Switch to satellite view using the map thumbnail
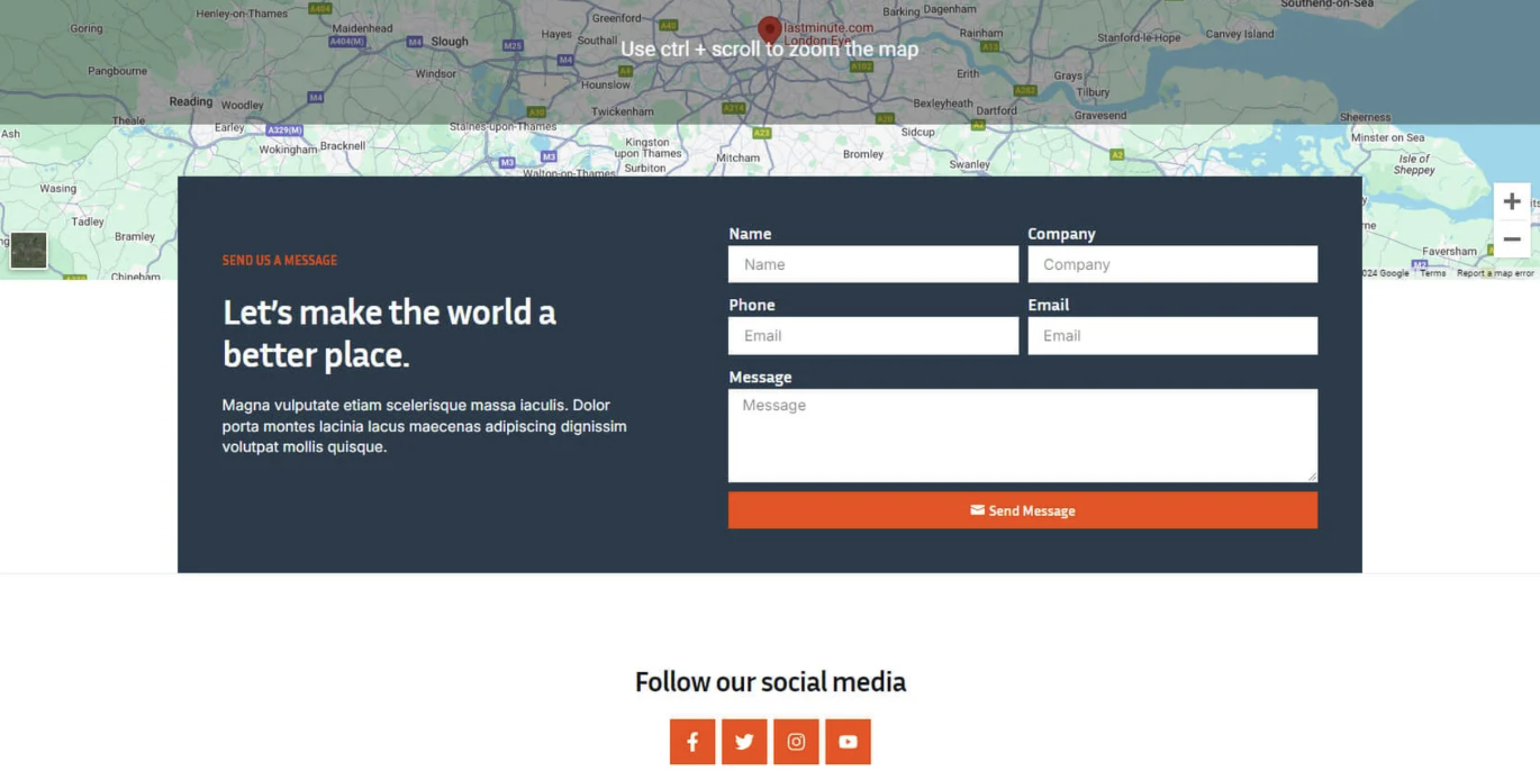1540x784 pixels. click(29, 251)
